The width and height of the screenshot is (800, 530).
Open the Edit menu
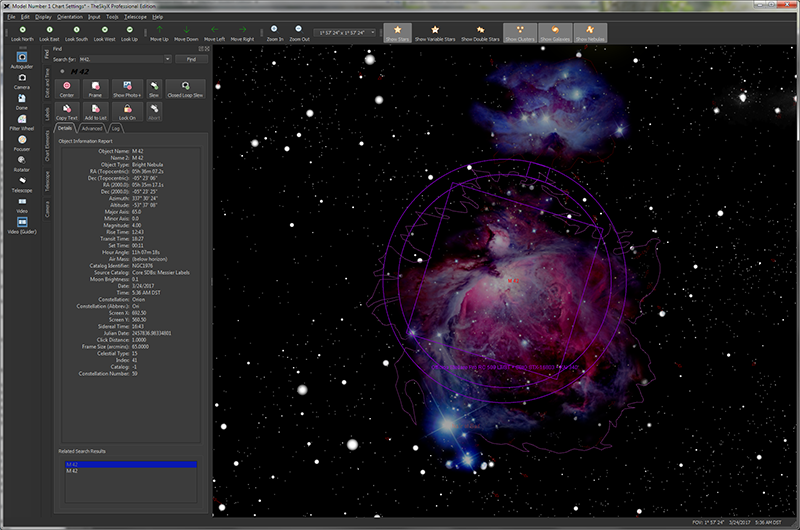[25, 17]
